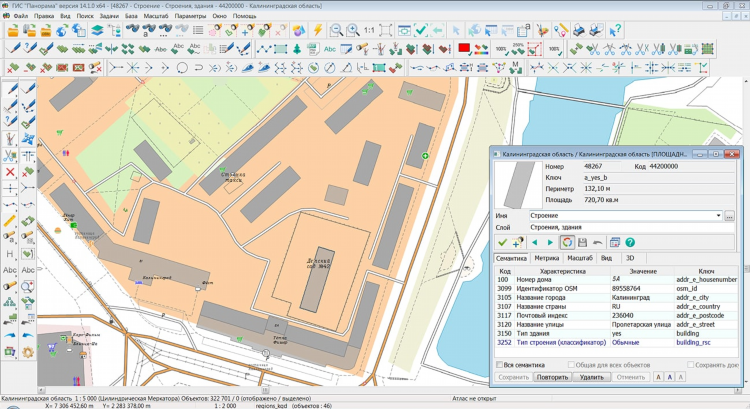Click the 'Калининград' value cell
Screen dimensions: 750x409
pos(641,298)
